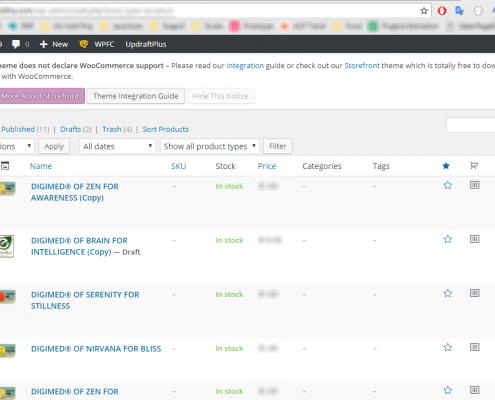Show Drafts products filter

tap(71, 129)
